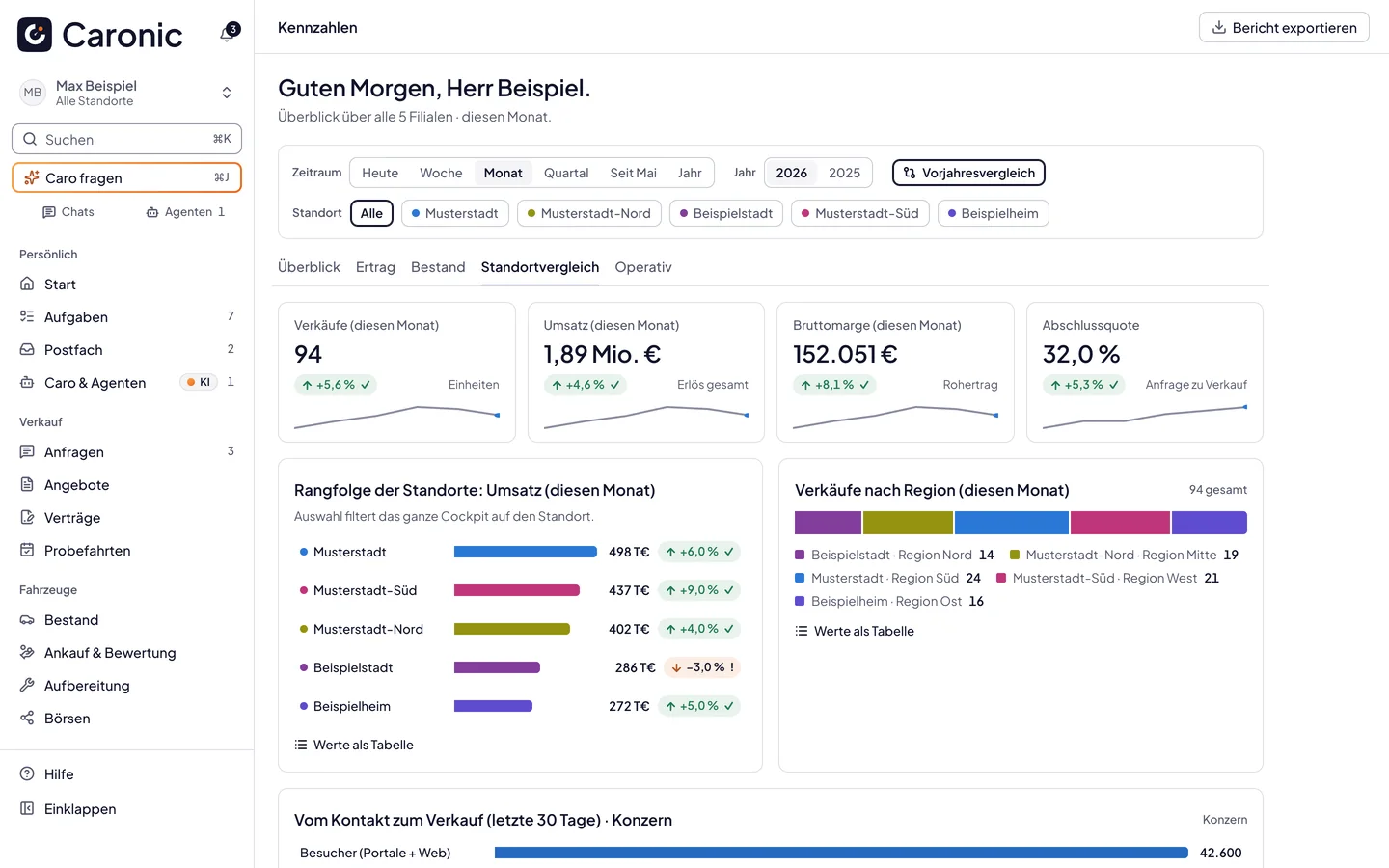Switch to the Operativ tab
Screen dimensions: 1389x868
(x=643, y=267)
